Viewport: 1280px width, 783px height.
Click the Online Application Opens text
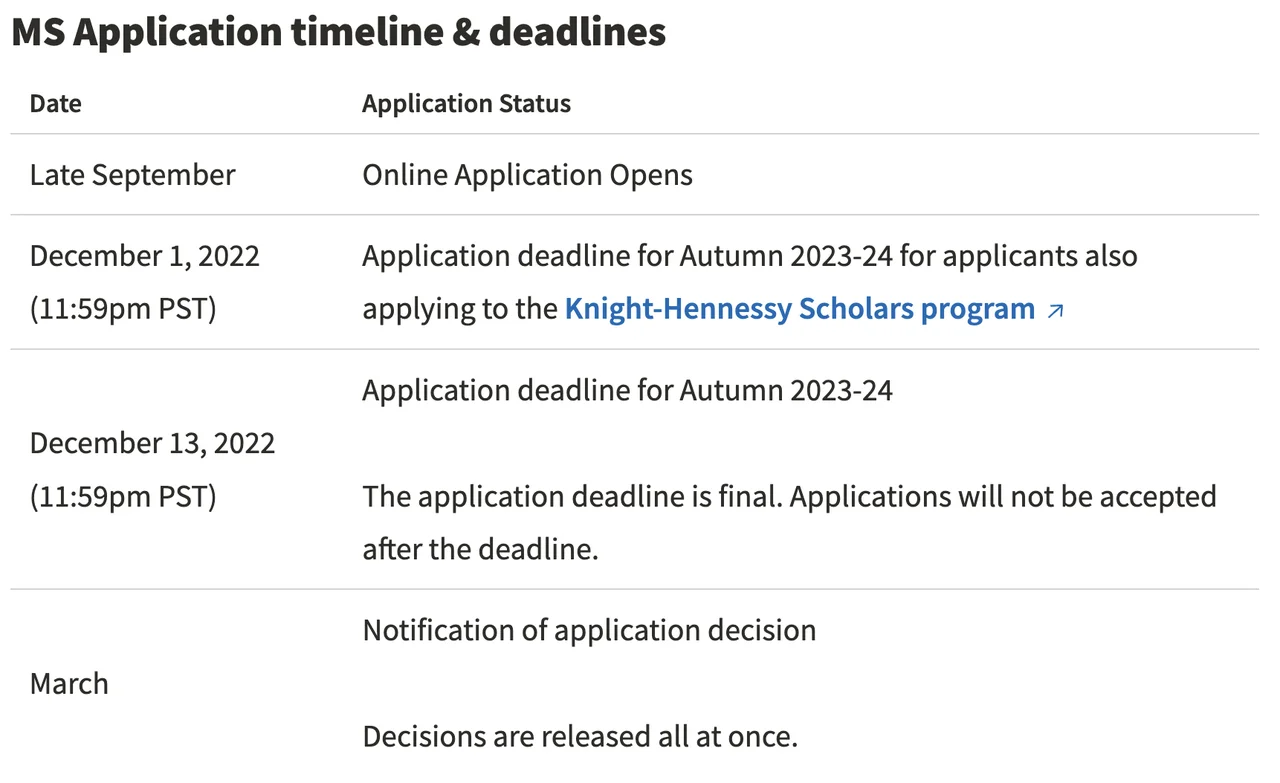[x=527, y=175]
